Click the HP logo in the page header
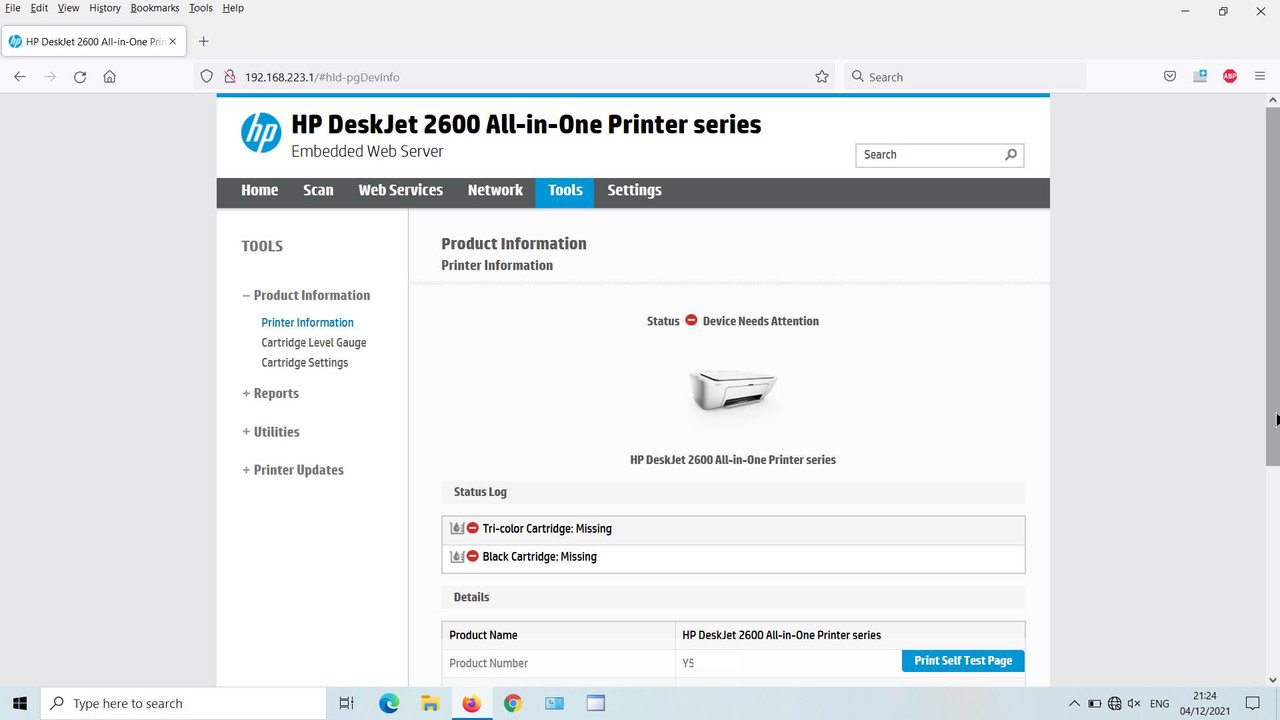Viewport: 1280px width, 720px height. [261, 133]
